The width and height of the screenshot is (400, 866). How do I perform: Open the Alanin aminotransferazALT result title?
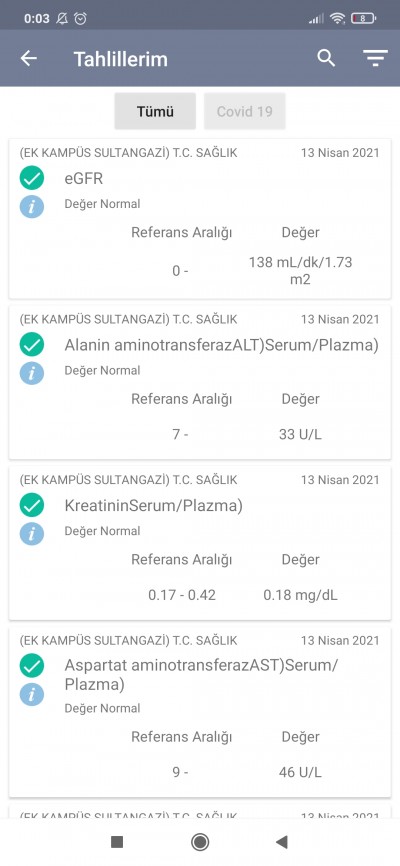click(x=222, y=345)
